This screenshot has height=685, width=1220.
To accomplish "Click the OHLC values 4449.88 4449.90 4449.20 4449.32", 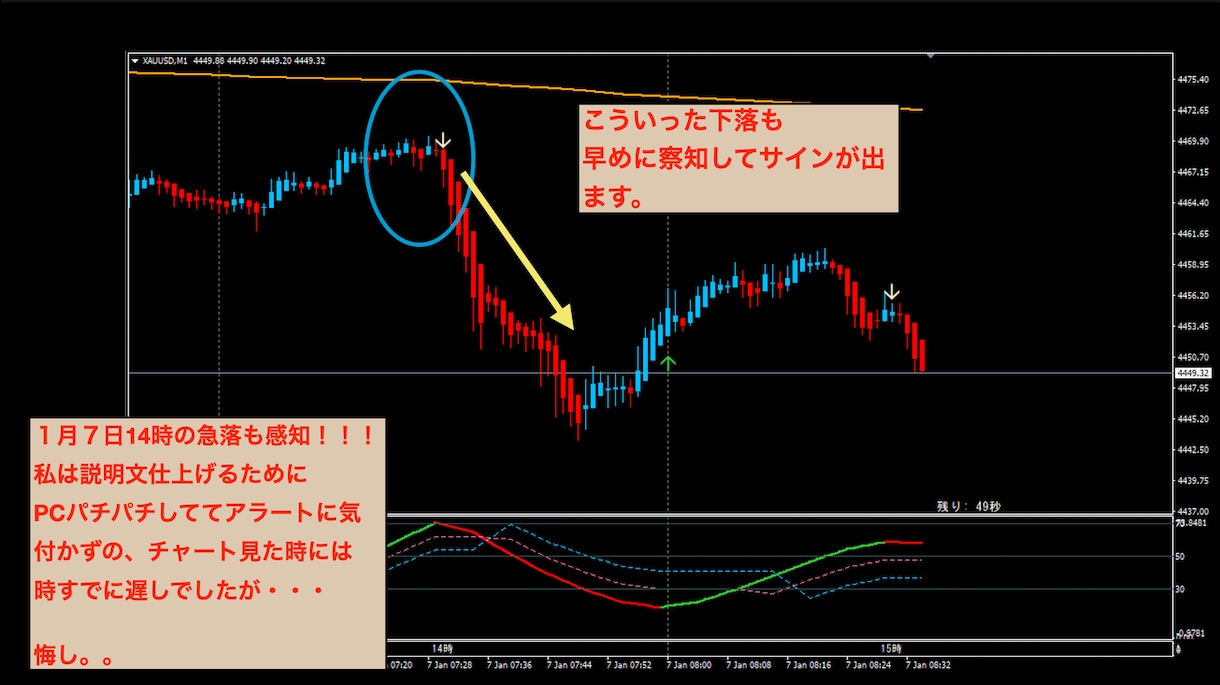I will click(259, 61).
